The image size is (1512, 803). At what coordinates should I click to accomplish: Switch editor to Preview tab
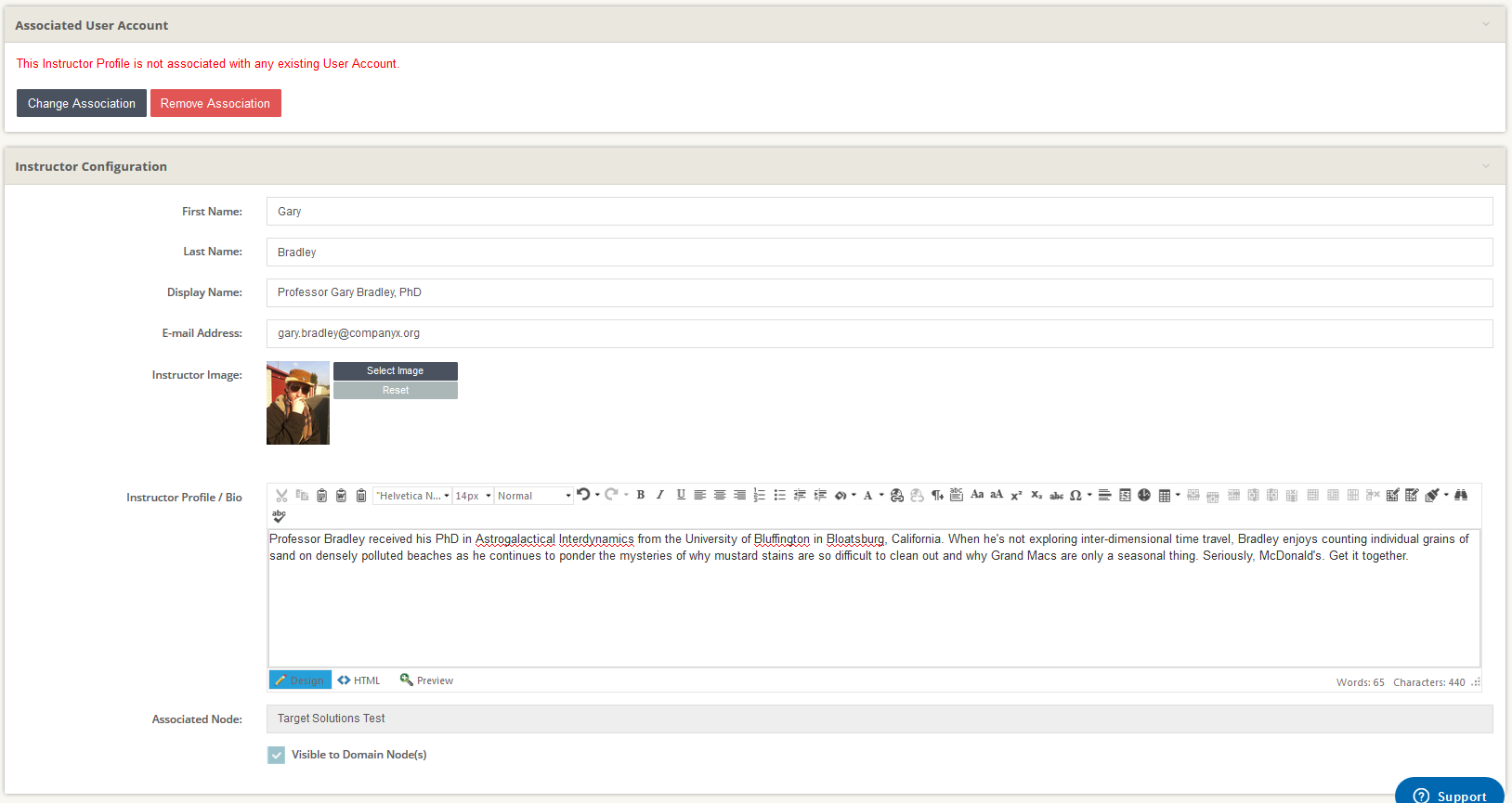426,680
